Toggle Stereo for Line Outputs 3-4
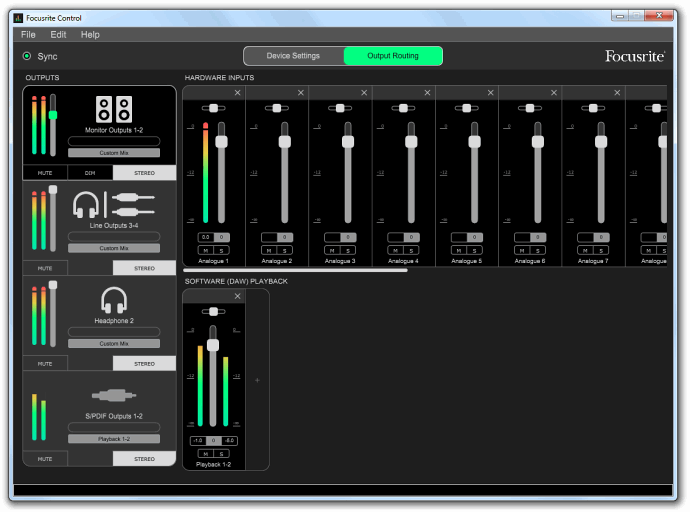 (144, 268)
